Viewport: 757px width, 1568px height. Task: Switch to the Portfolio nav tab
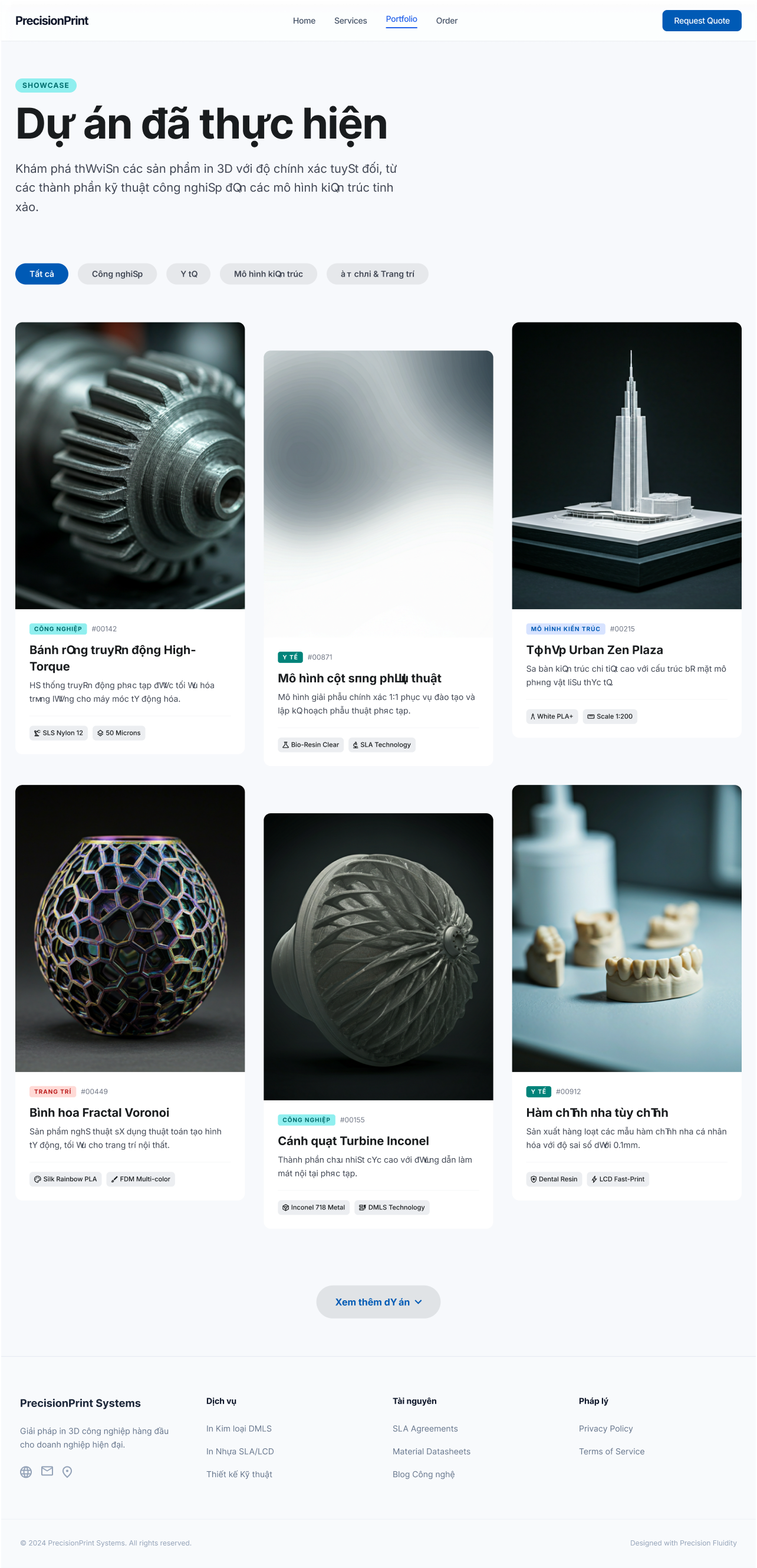[x=401, y=19]
